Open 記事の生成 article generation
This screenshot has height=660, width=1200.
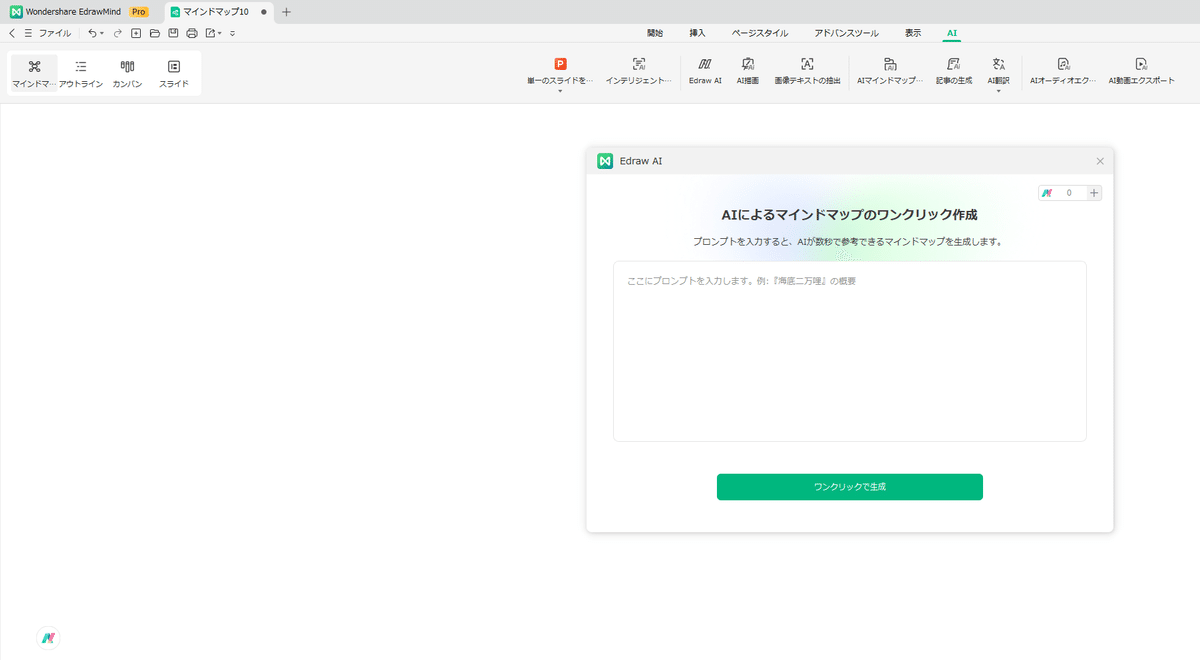coord(954,70)
